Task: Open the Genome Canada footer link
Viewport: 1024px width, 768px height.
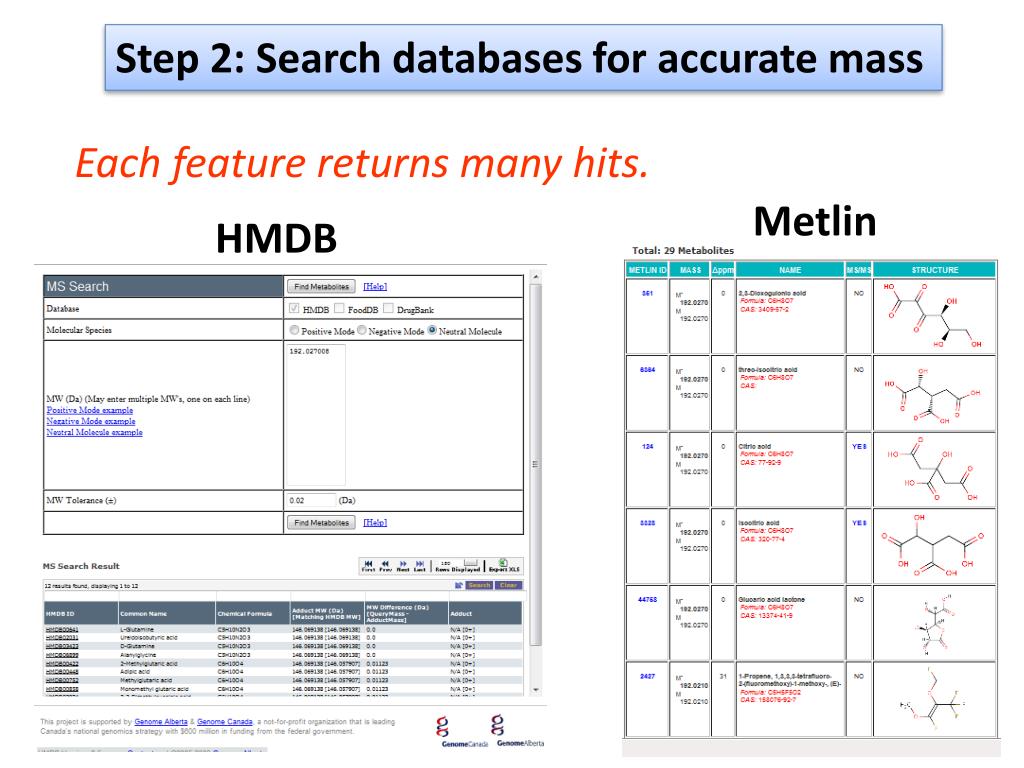Action: tap(225, 722)
